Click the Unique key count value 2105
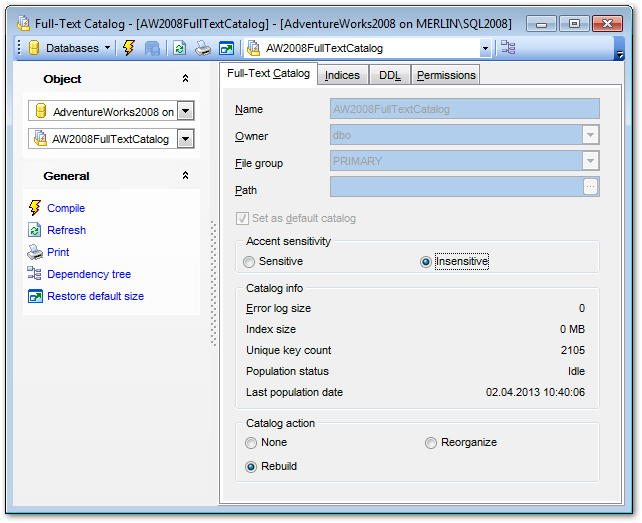The height and width of the screenshot is (523, 642). point(572,350)
